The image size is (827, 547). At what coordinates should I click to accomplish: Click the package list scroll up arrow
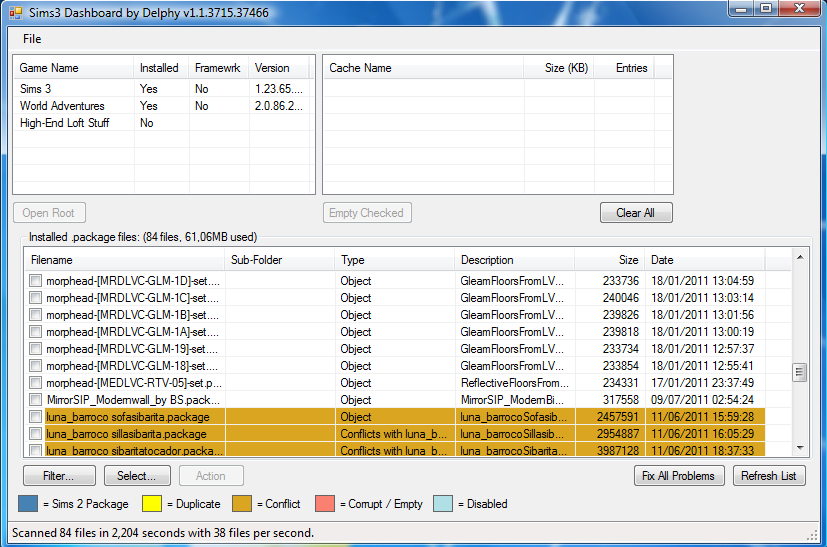(800, 257)
